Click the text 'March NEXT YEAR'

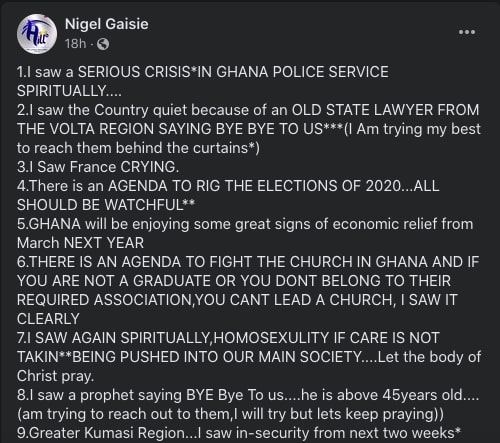pos(80,243)
